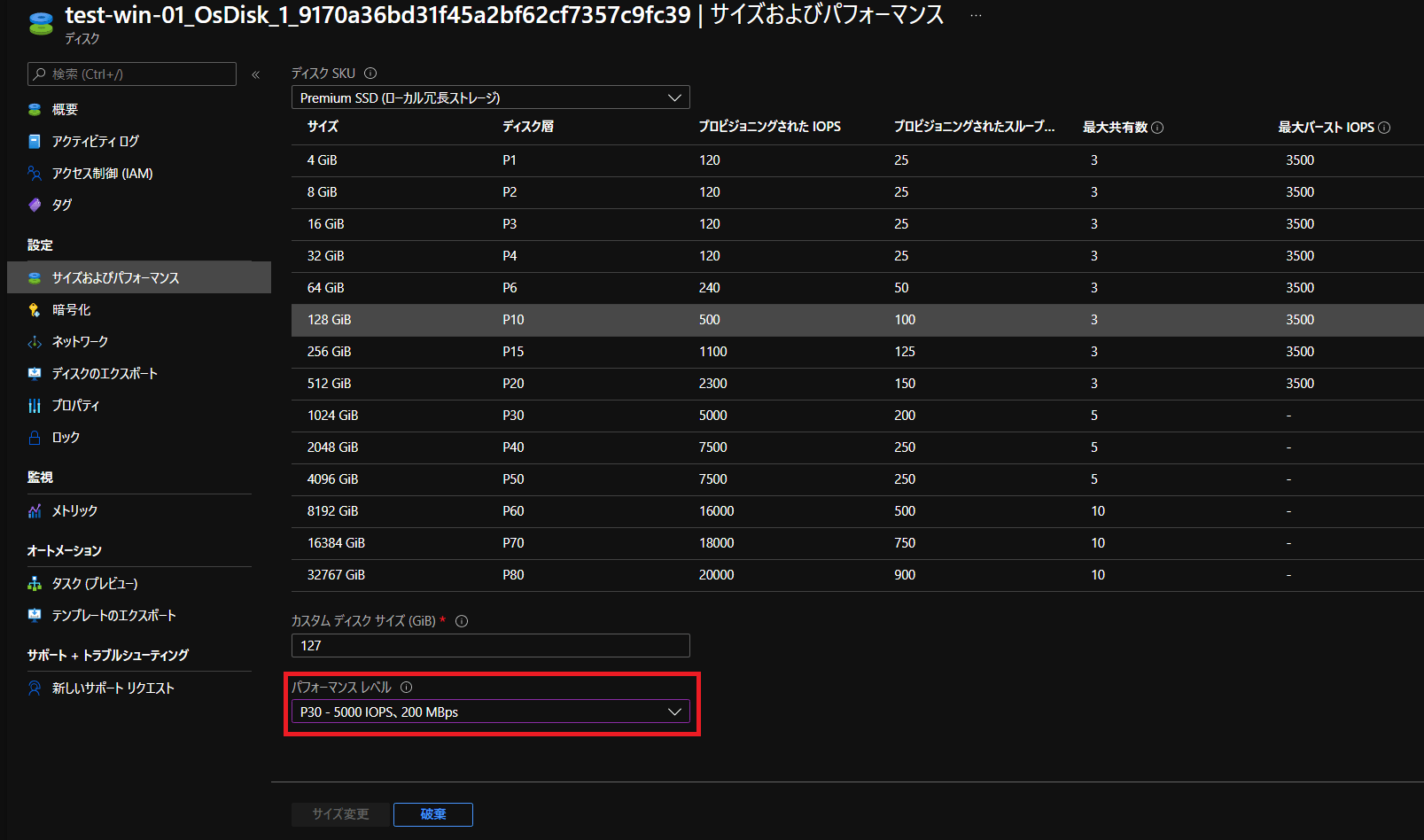Click the disk resource icon beside the title
The image size is (1424, 840).
[41, 24]
